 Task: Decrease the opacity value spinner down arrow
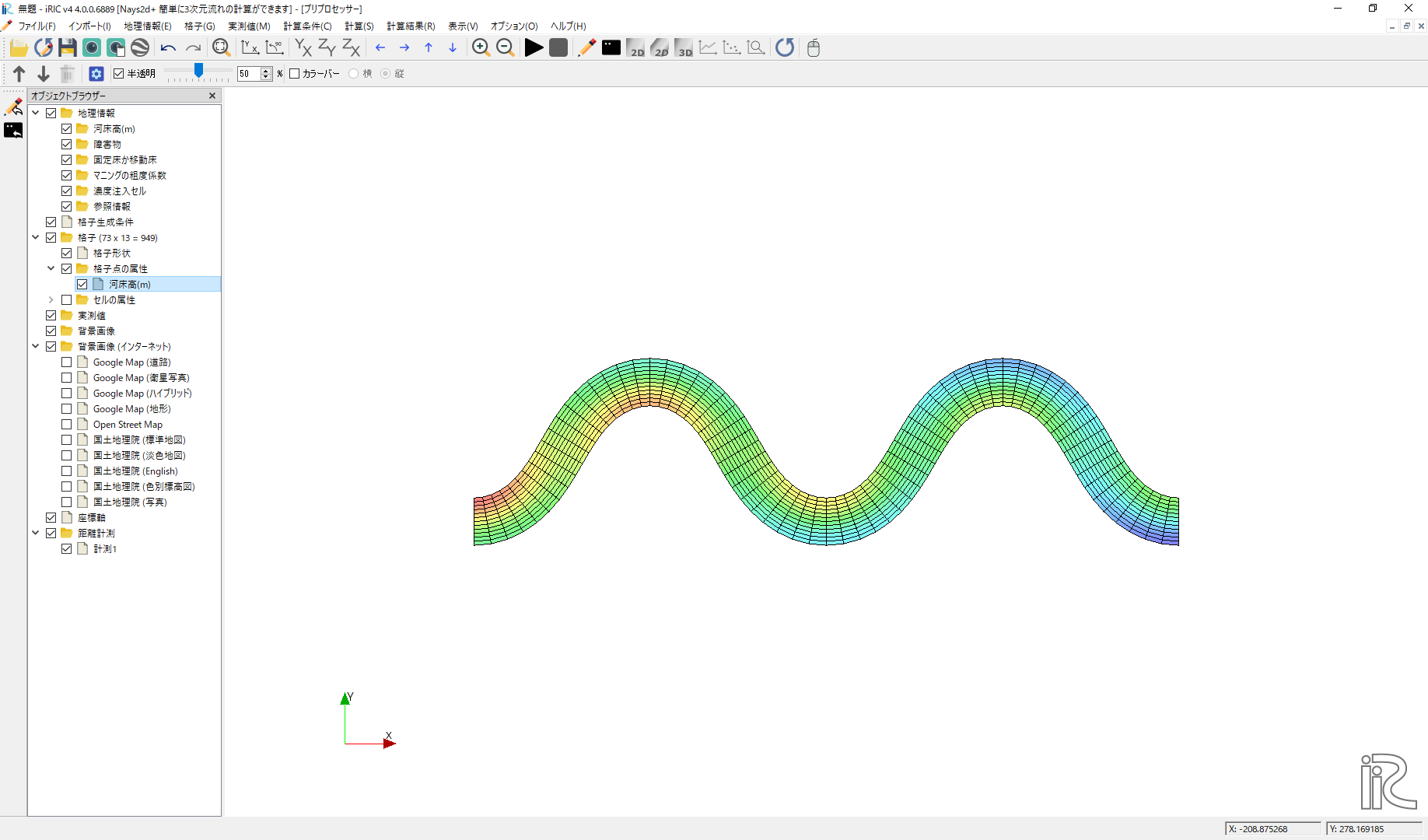pyautogui.click(x=266, y=77)
